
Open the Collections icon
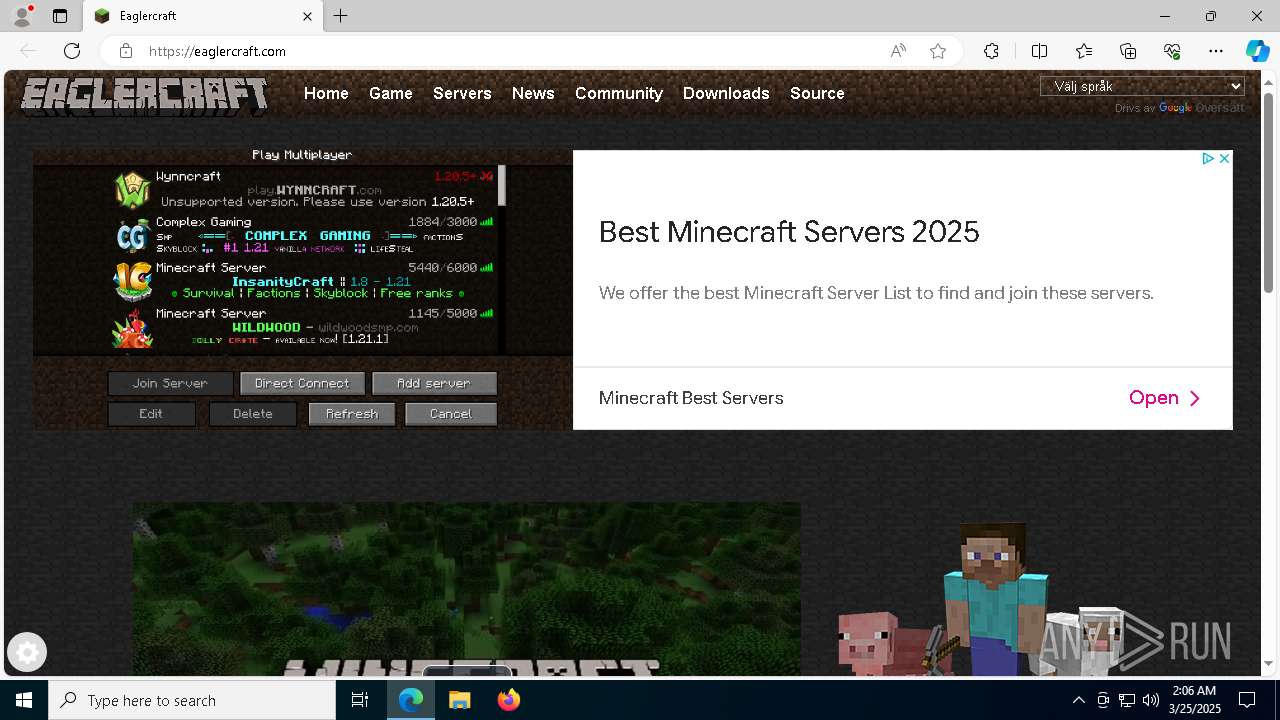point(1128,51)
